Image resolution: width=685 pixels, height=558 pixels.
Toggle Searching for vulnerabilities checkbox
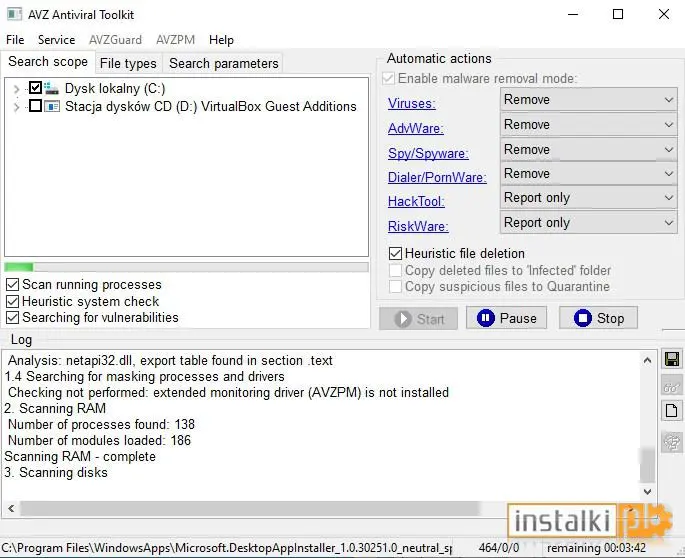click(13, 318)
